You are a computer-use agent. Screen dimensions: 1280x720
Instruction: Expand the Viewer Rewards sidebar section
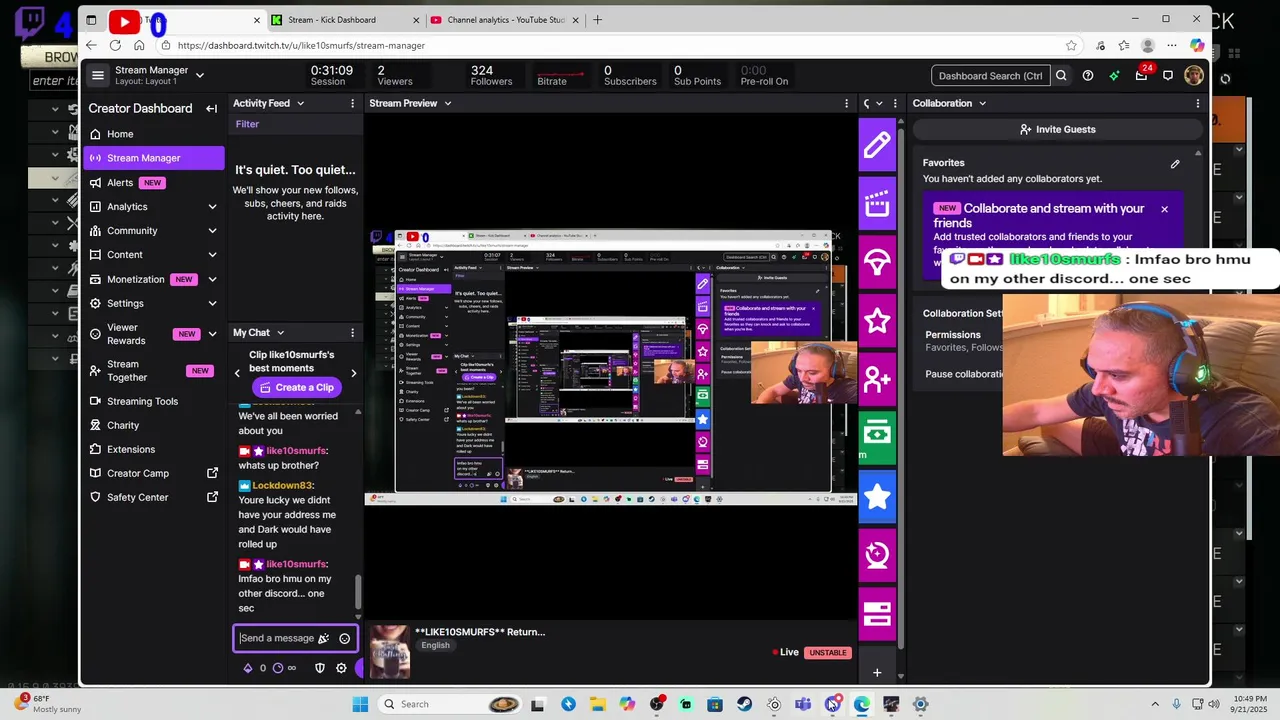[x=212, y=334]
